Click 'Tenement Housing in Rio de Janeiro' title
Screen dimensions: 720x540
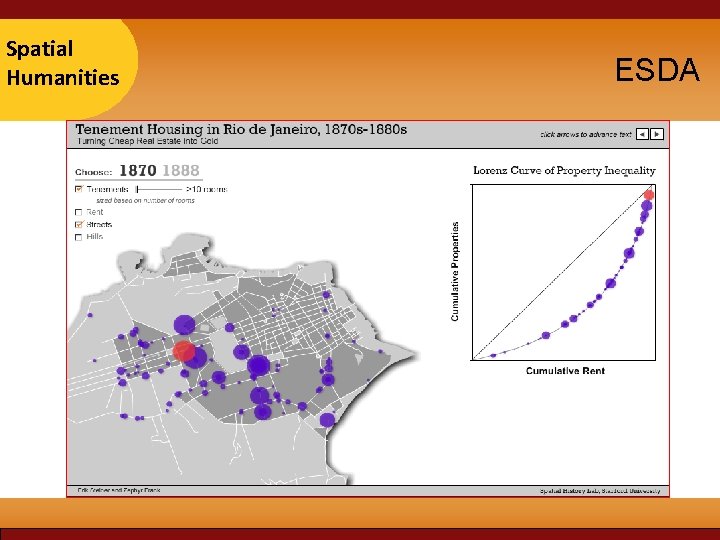241,129
